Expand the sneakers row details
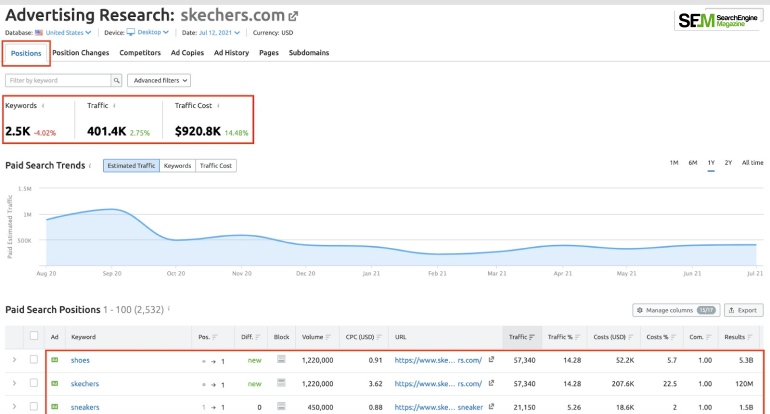Viewport: 770px width, 414px height. [x=14, y=406]
